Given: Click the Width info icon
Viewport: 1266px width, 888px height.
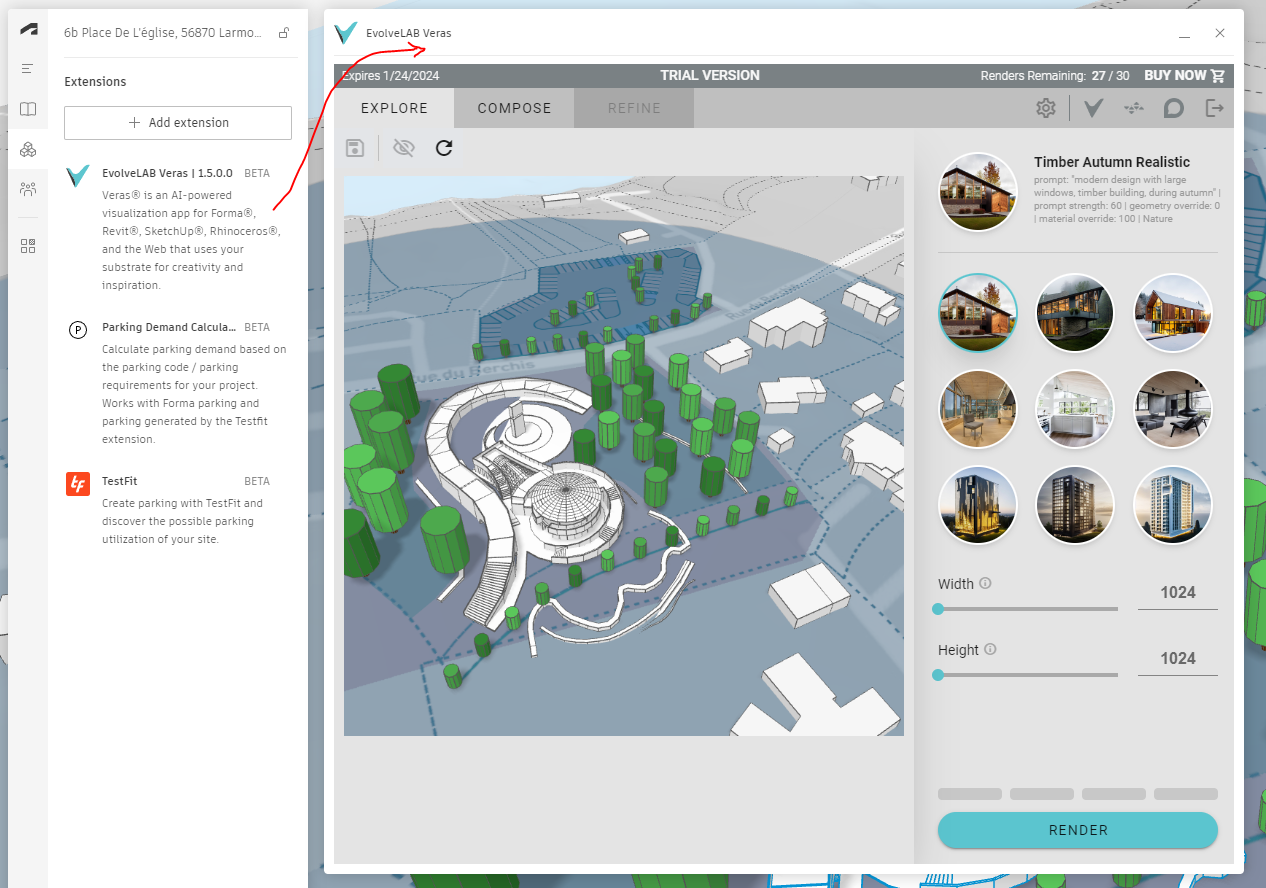Looking at the screenshot, I should click(985, 583).
